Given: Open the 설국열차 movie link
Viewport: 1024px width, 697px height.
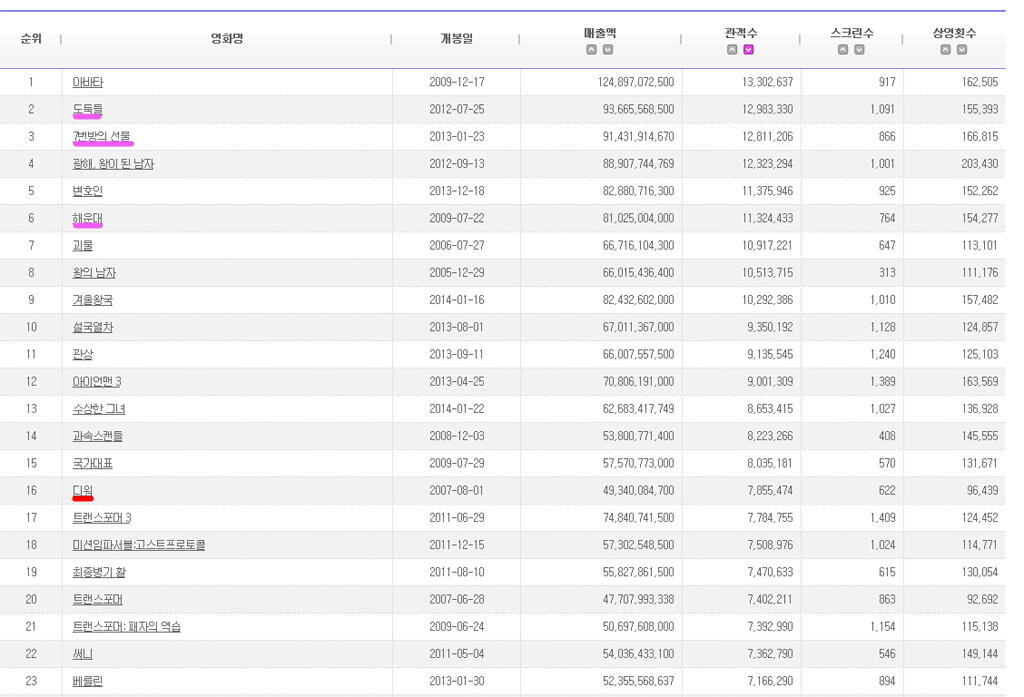Looking at the screenshot, I should coord(93,327).
